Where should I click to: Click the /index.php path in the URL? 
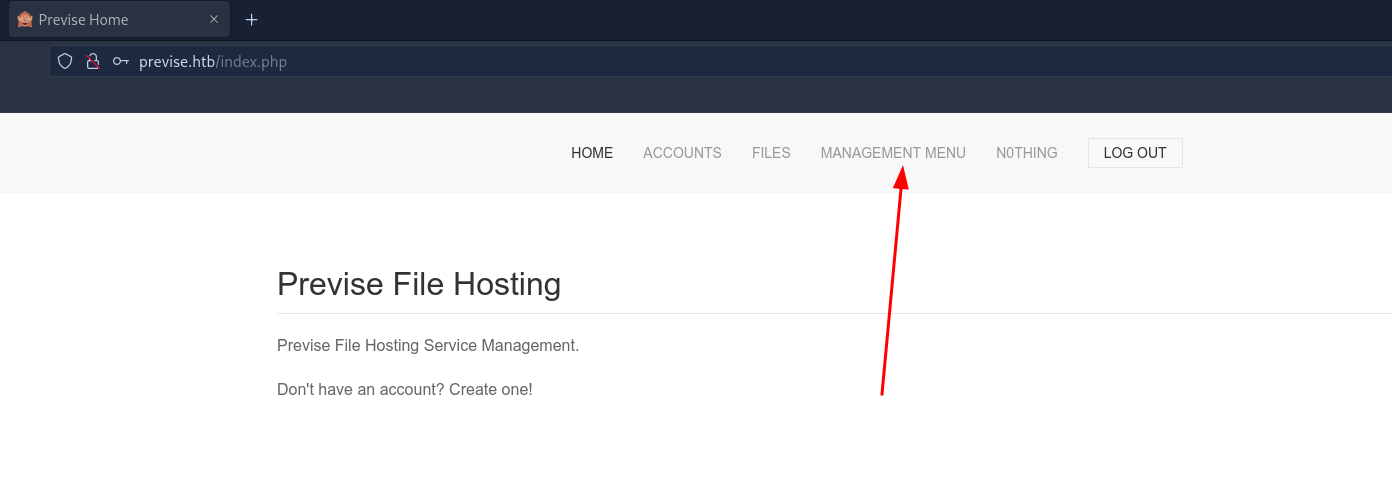[x=251, y=62]
